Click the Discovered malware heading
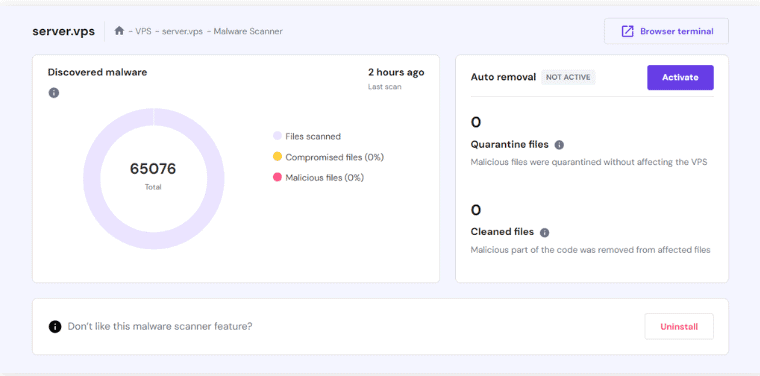Viewport: 760px width, 376px height. [97, 72]
